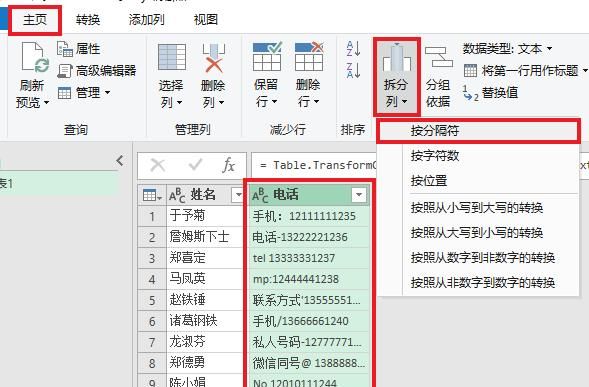Select cell mp:12444441238
This screenshot has width=589, height=387.
pos(309,279)
